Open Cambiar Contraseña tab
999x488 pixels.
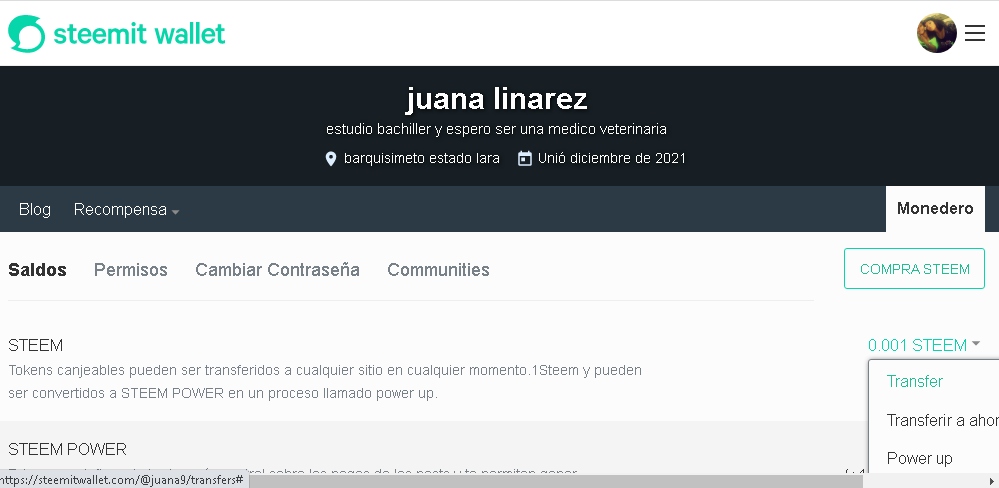tap(277, 270)
